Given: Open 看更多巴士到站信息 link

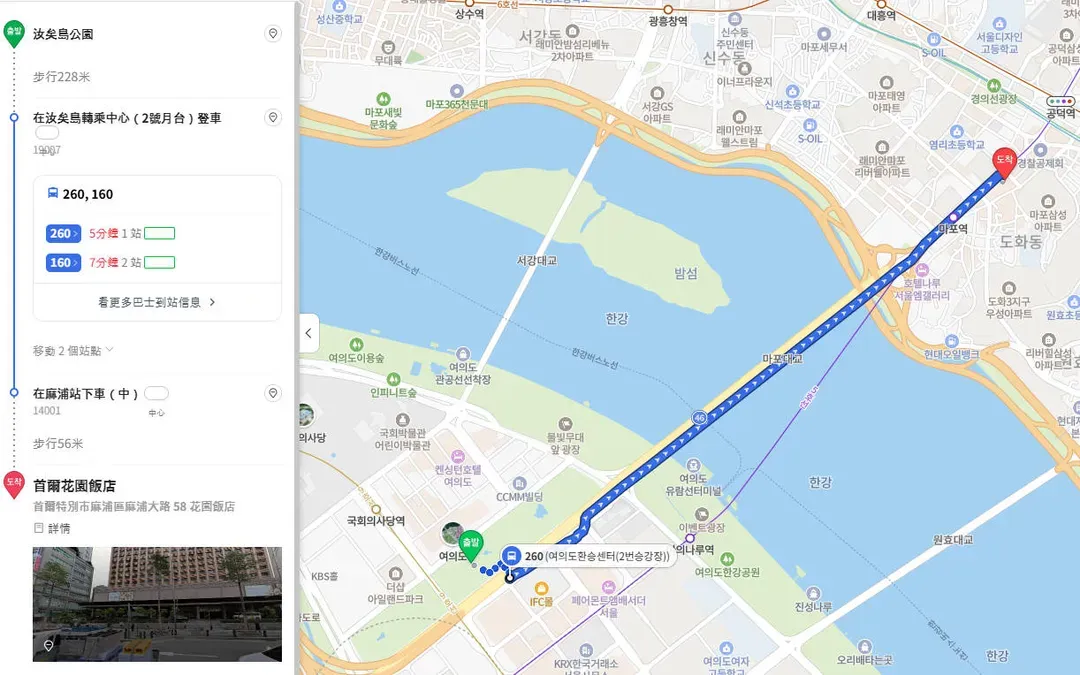Looking at the screenshot, I should 157,302.
